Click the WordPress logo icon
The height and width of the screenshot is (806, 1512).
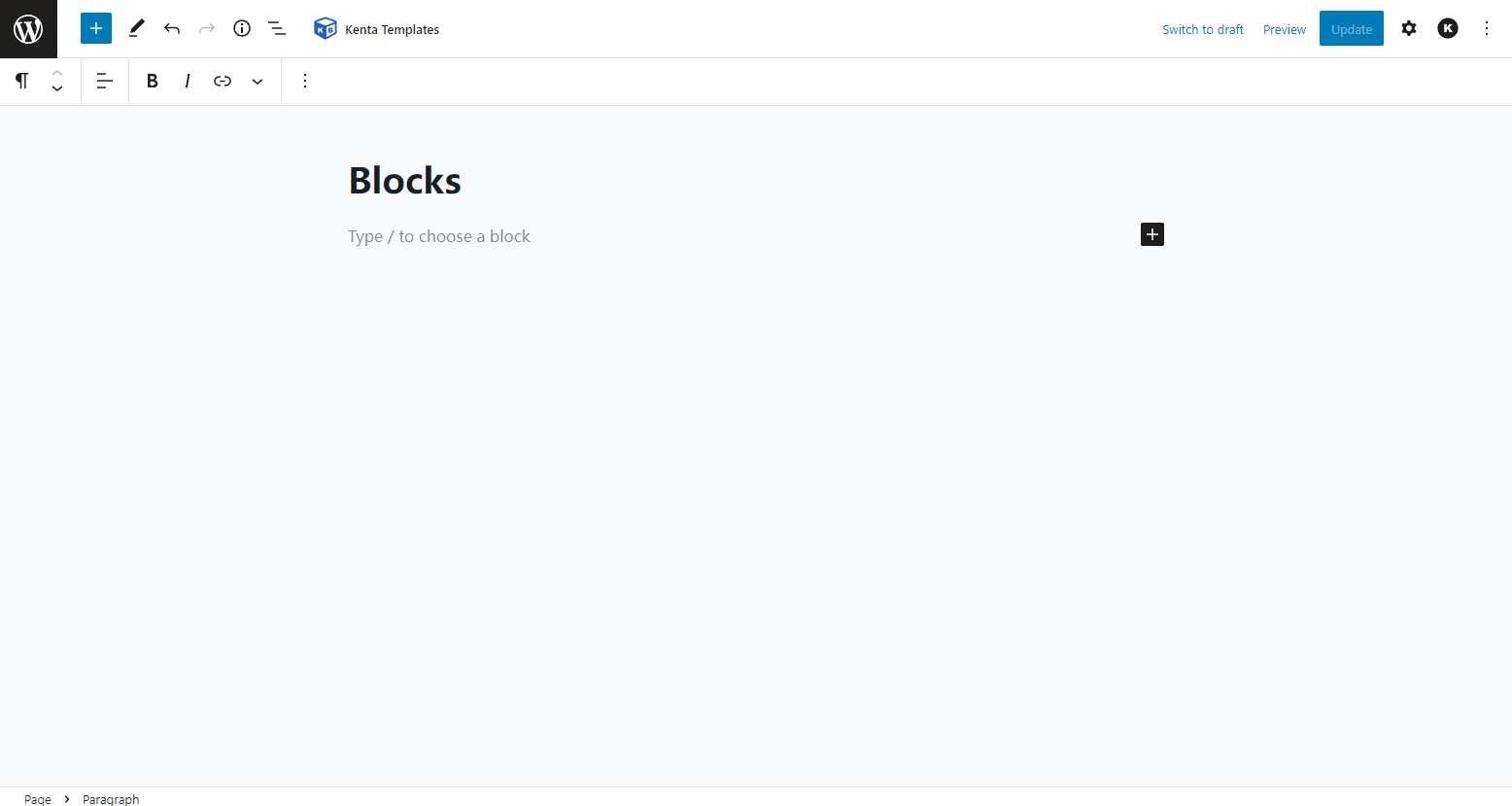click(x=28, y=28)
